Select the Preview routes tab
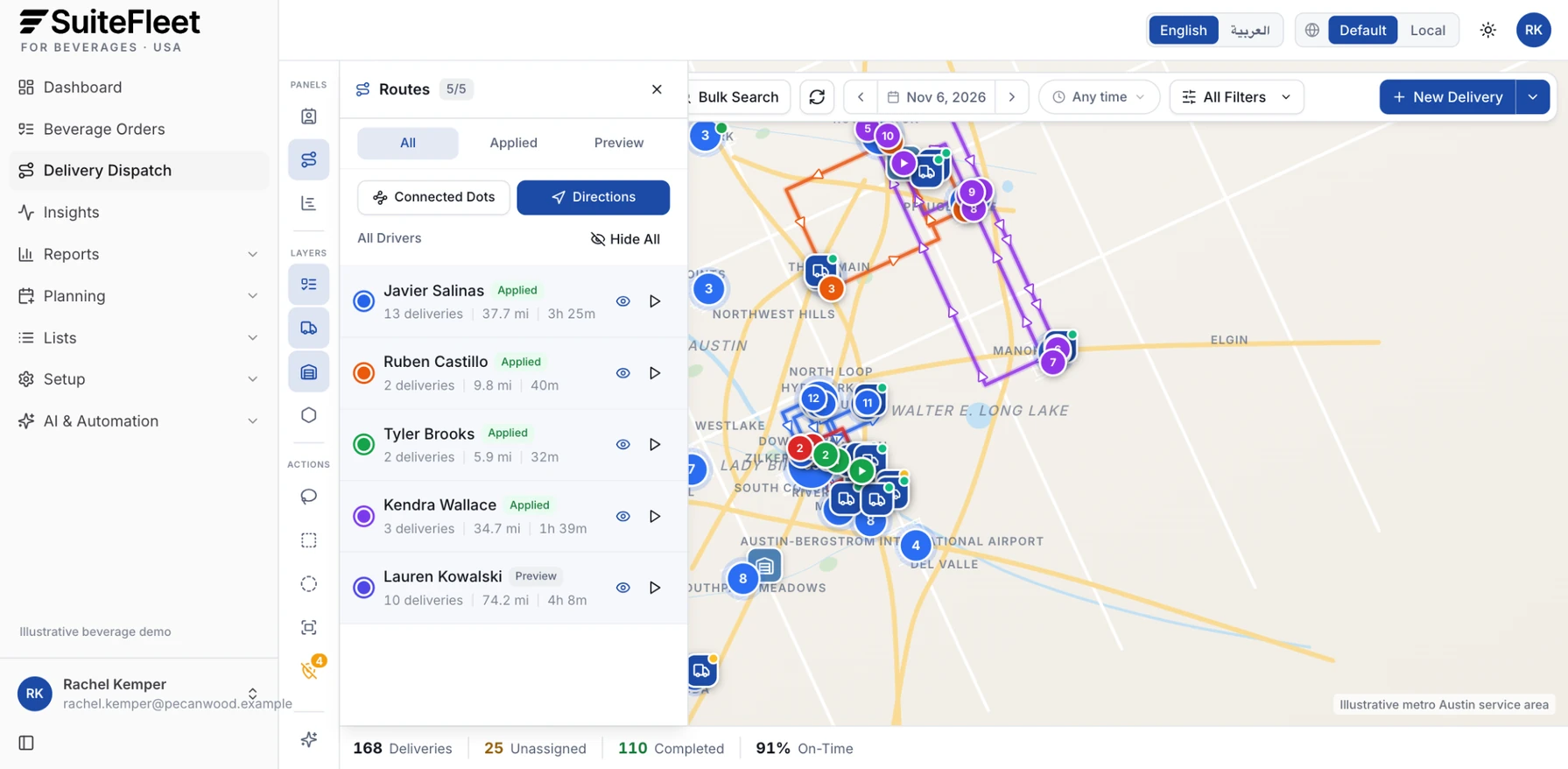1568x769 pixels. coord(618,143)
